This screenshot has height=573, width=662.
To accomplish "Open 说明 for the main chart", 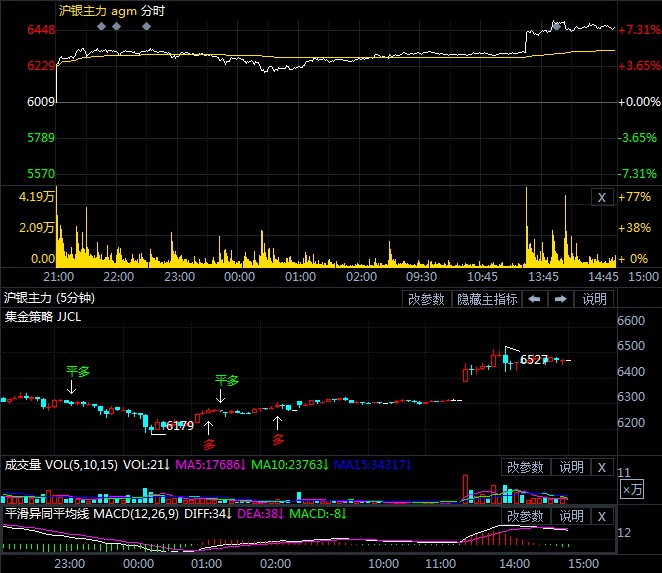I will (594, 299).
